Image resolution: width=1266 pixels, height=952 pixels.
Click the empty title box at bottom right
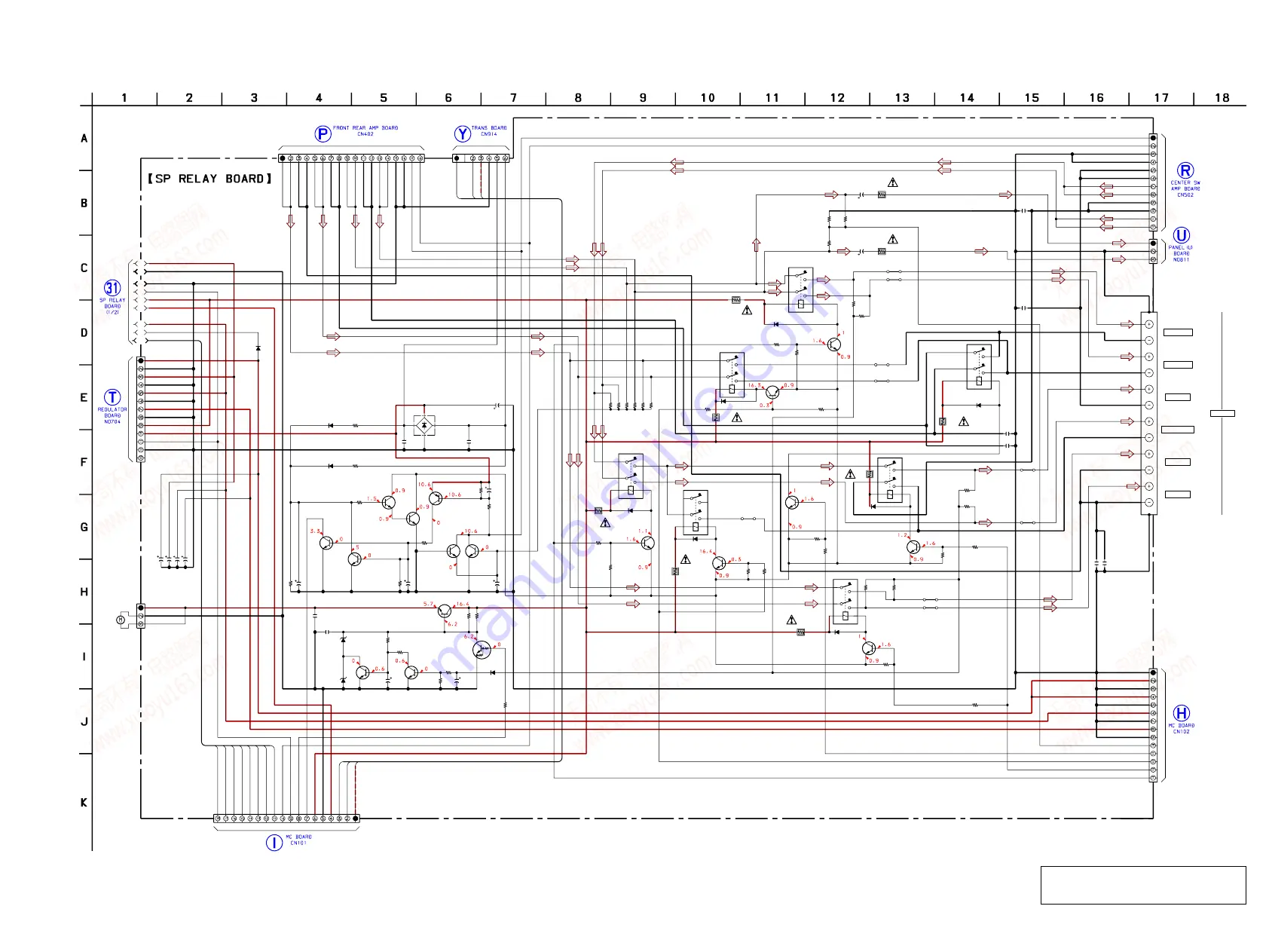[1143, 885]
